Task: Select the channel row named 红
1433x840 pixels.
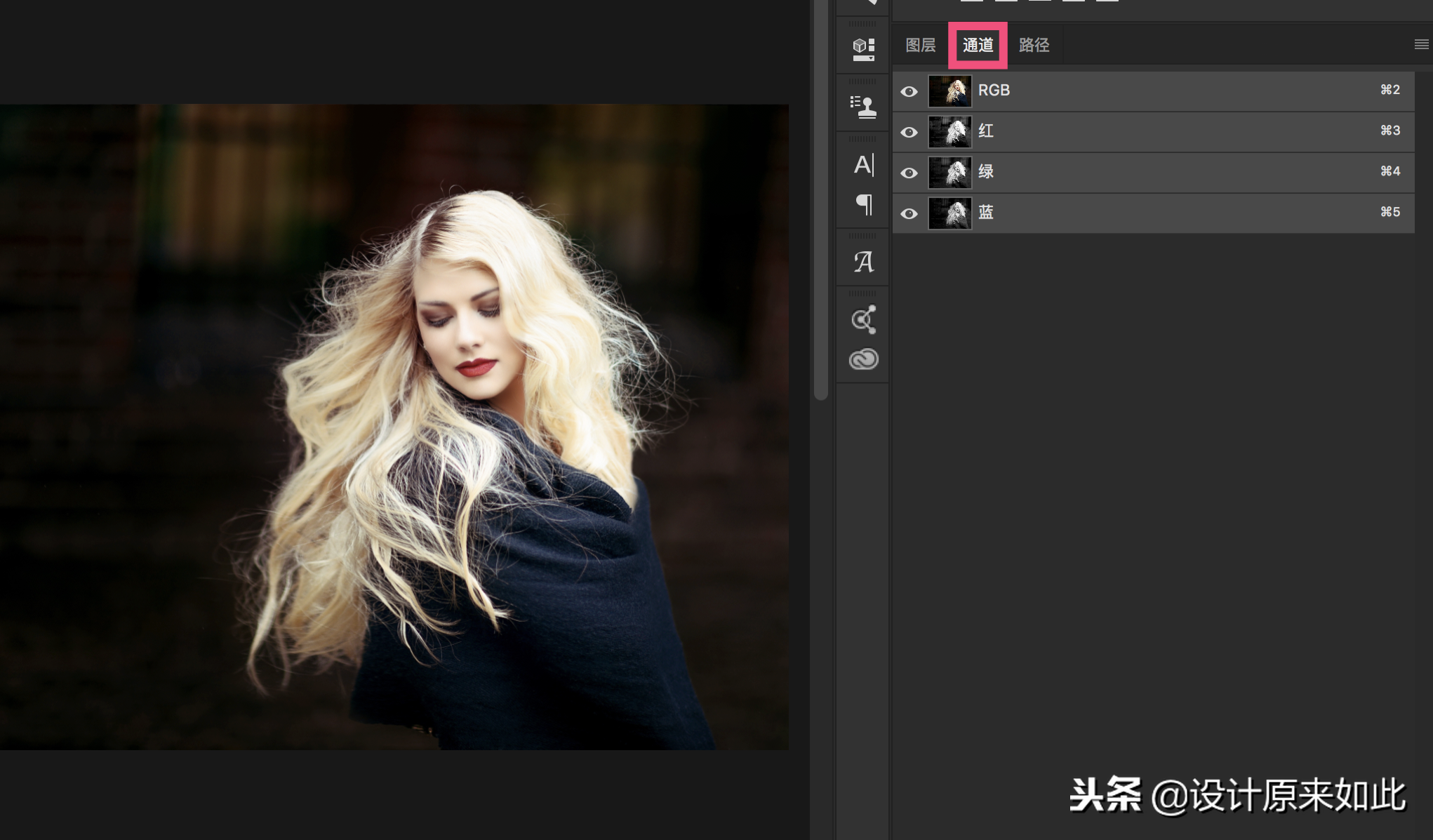Action: [1153, 132]
